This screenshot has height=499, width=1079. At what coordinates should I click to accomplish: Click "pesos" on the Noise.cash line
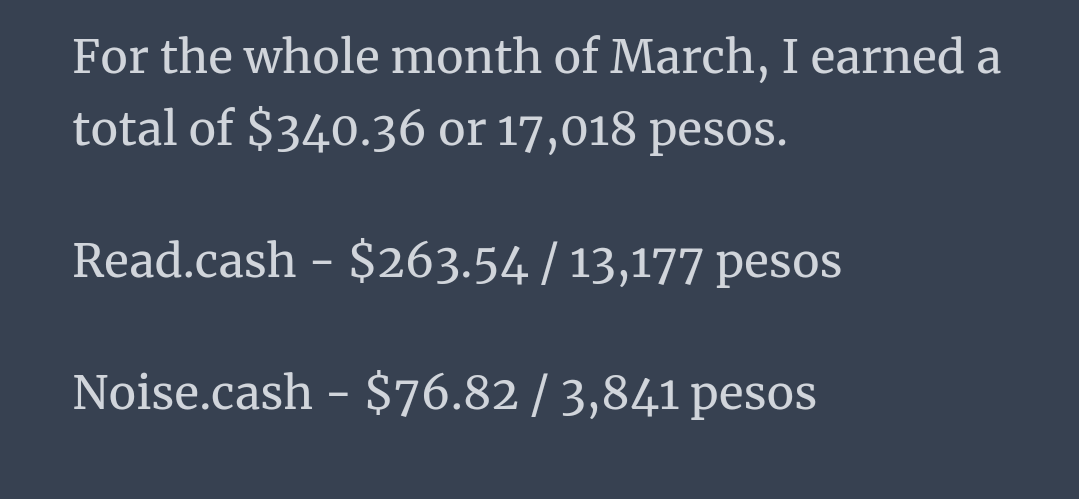[x=754, y=396]
